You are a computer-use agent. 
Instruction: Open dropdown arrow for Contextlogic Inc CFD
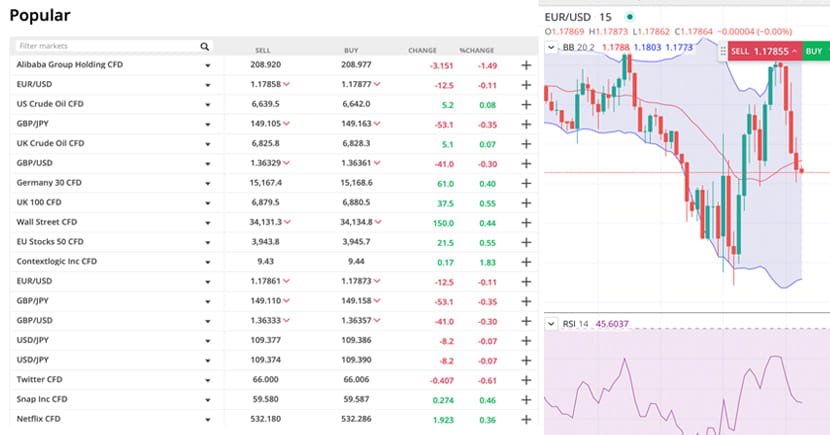208,262
